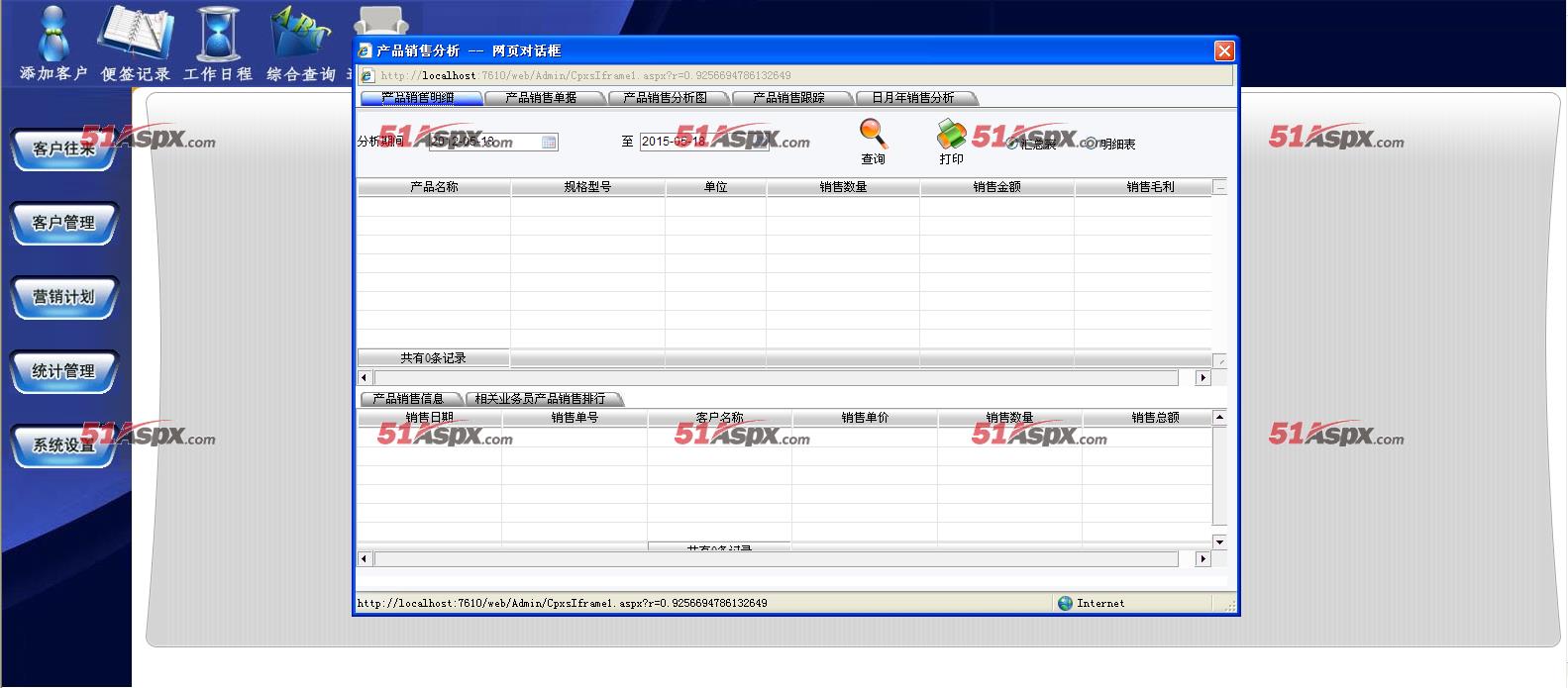Viewport: 1568px width, 688px height.
Task: Click the 销售金额 column header
Action: point(996,187)
